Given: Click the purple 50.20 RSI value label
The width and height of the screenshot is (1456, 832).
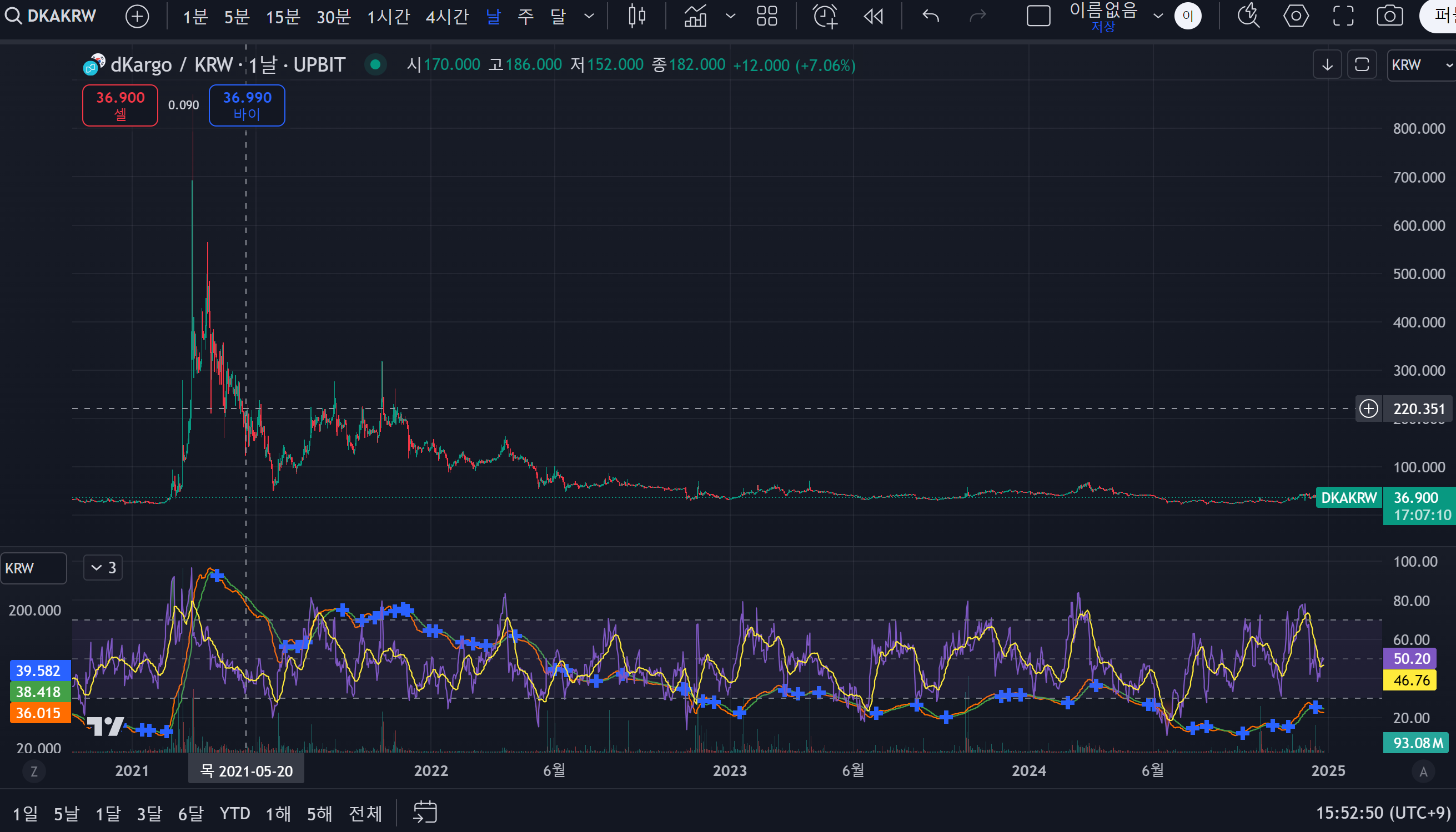Looking at the screenshot, I should pos(1410,658).
